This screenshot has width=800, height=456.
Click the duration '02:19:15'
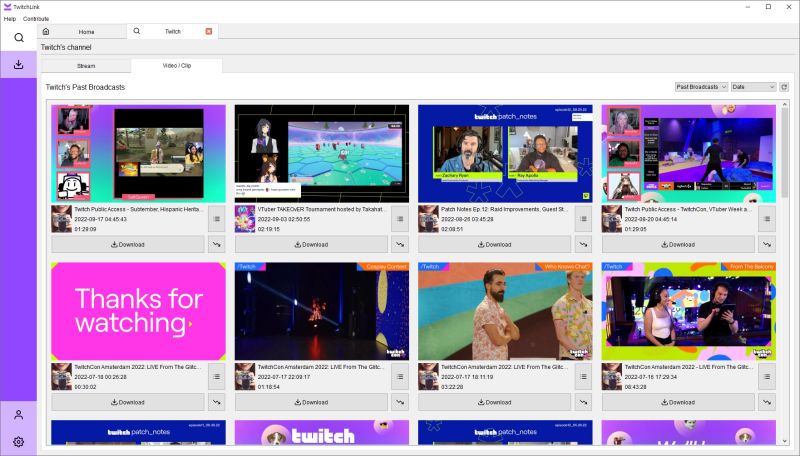(x=269, y=229)
